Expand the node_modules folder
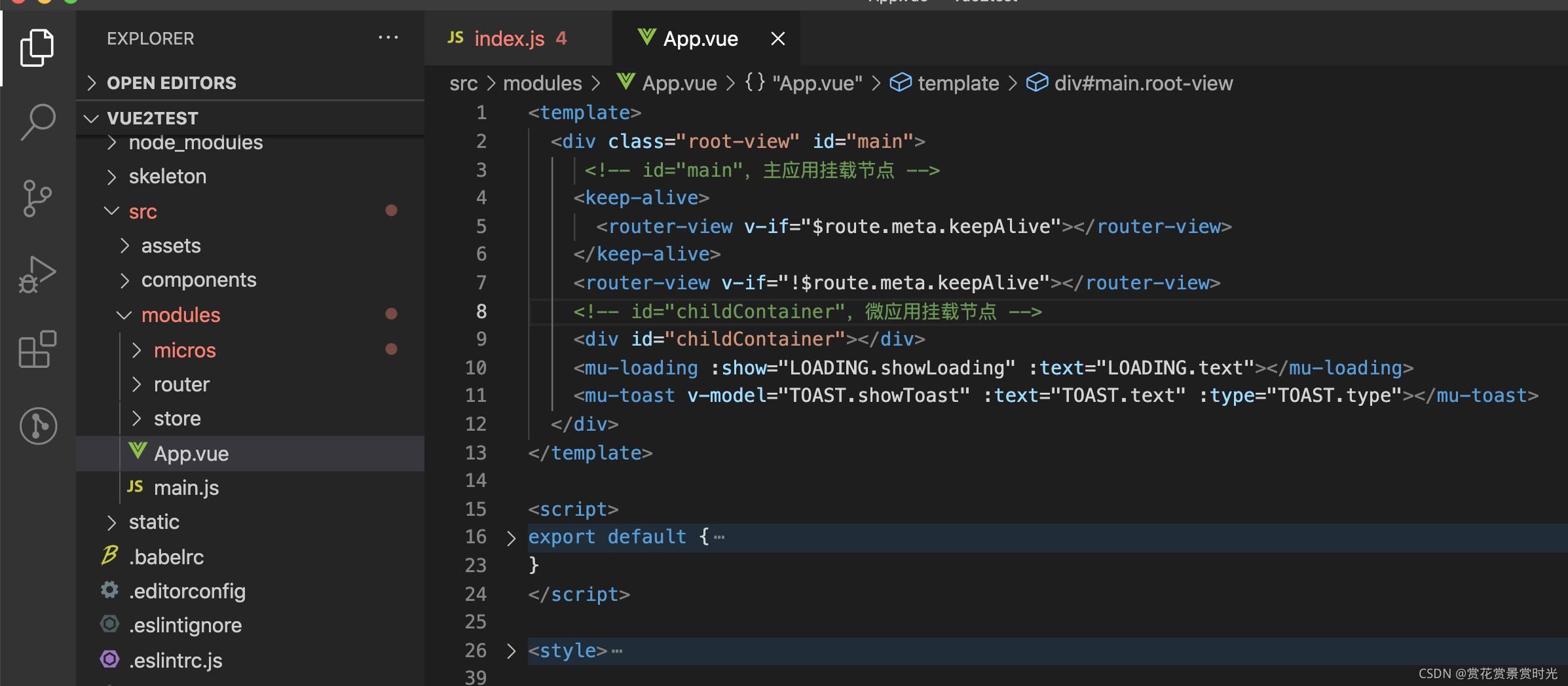The width and height of the screenshot is (1568, 686). pyautogui.click(x=250, y=142)
